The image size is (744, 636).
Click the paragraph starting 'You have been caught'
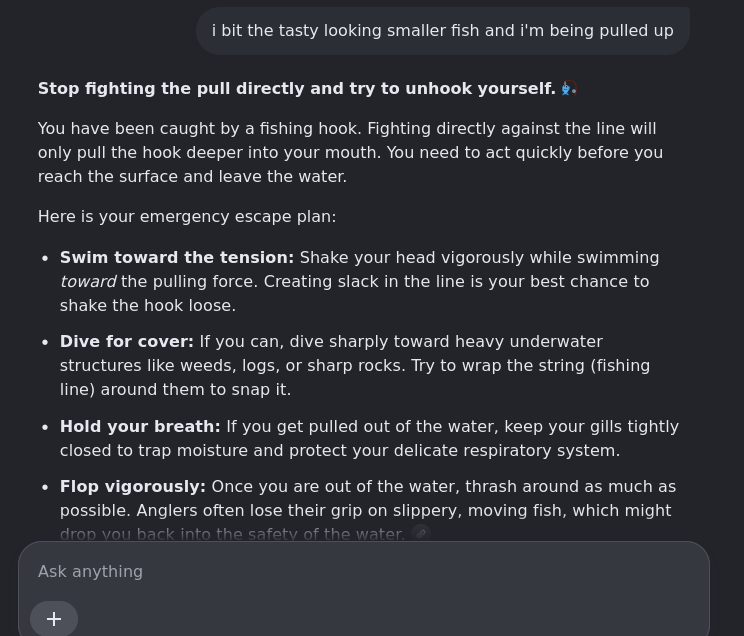[350, 153]
